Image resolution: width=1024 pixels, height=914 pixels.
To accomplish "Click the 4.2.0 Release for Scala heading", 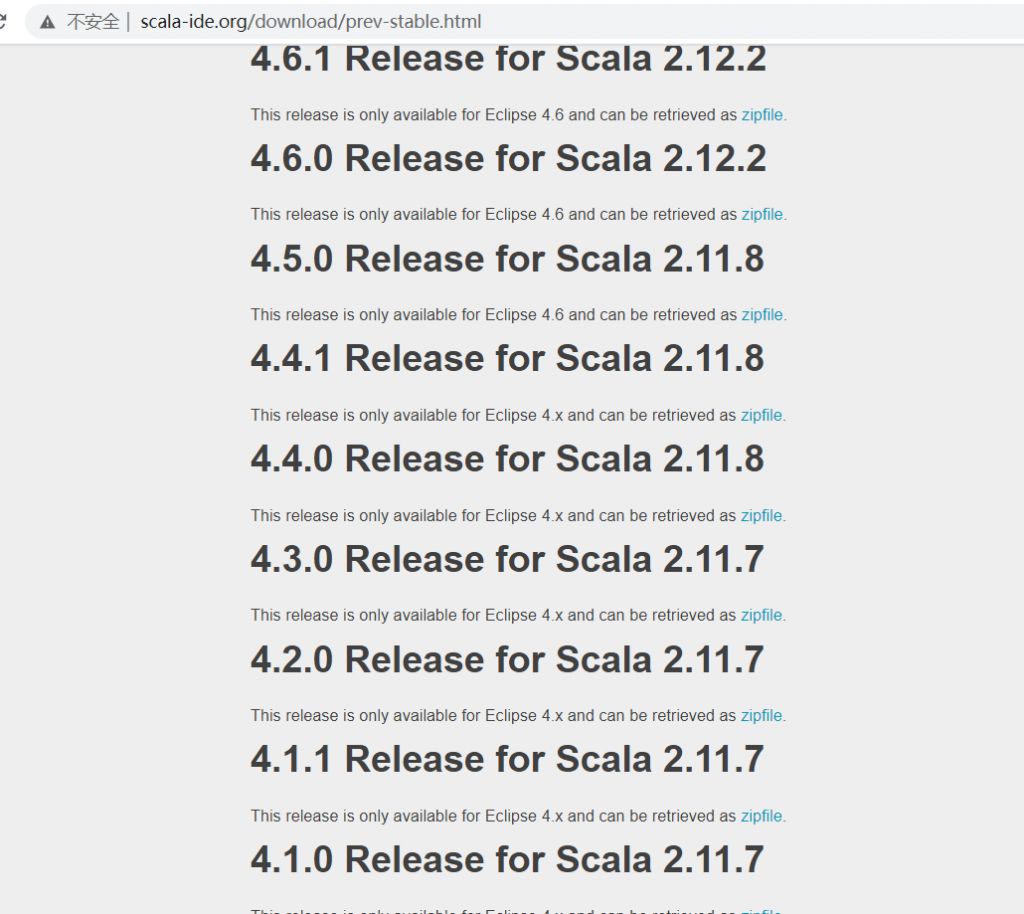I will (507, 659).
